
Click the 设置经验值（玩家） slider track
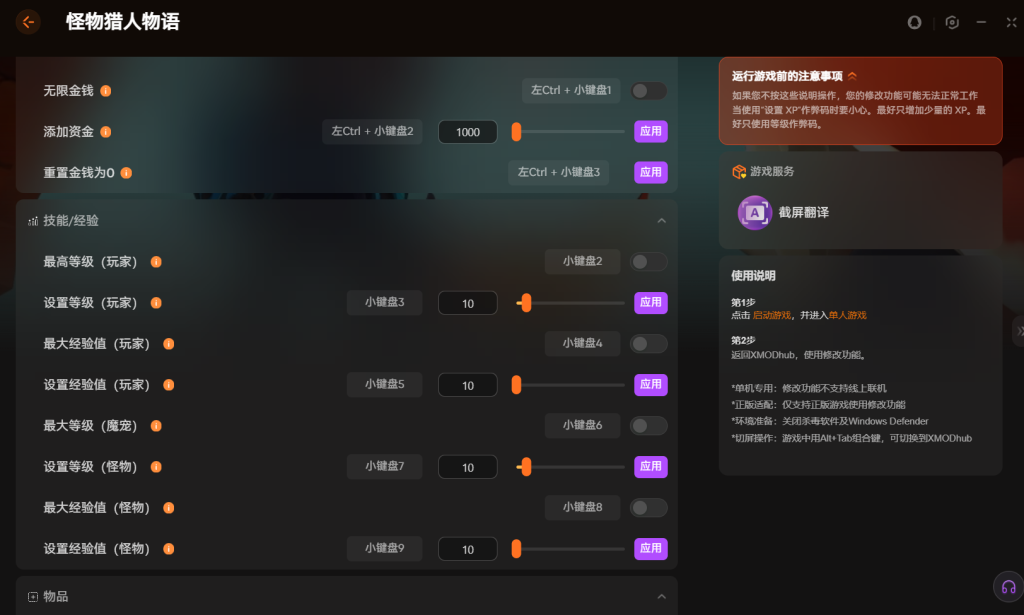click(570, 385)
